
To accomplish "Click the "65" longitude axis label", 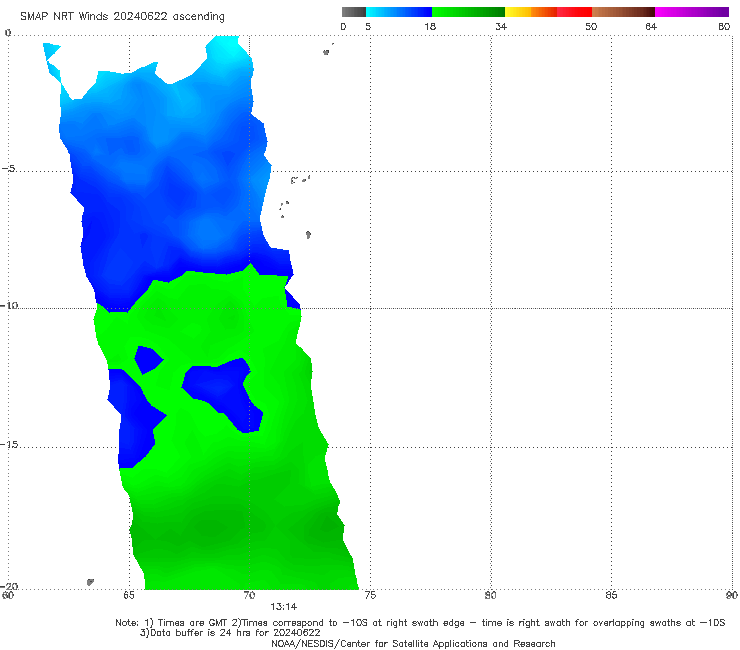I will [x=129, y=595].
